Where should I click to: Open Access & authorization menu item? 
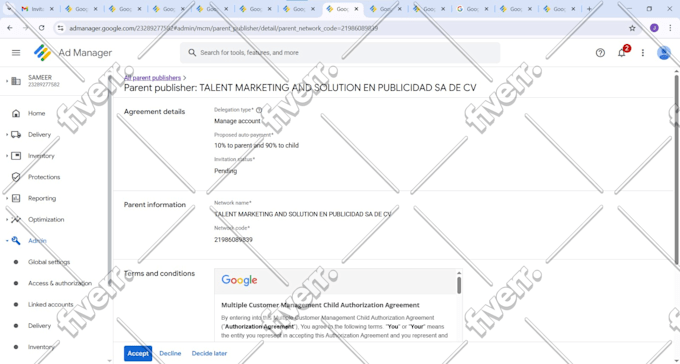[60, 283]
